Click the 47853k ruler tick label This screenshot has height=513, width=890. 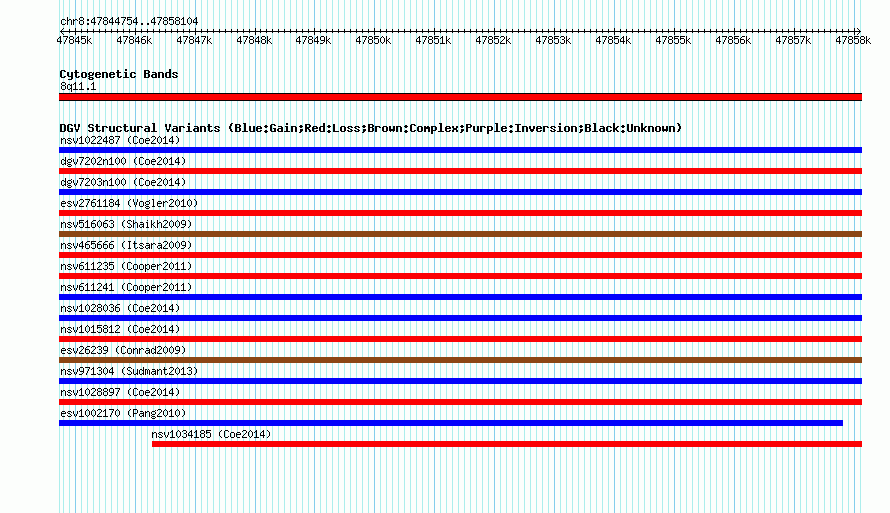pos(553,41)
